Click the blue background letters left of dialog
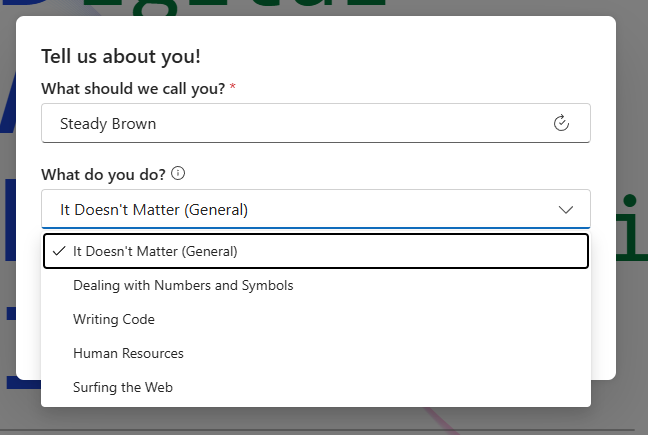This screenshot has height=435, width=648. coord(8,231)
